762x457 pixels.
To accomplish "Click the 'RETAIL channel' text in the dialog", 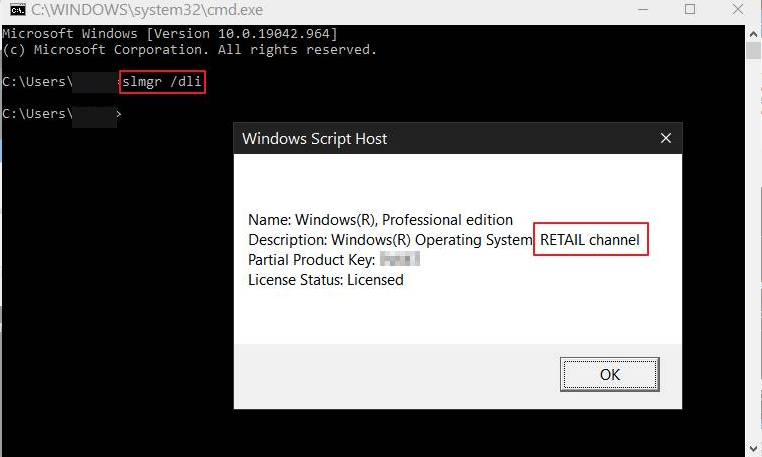I will click(x=589, y=240).
